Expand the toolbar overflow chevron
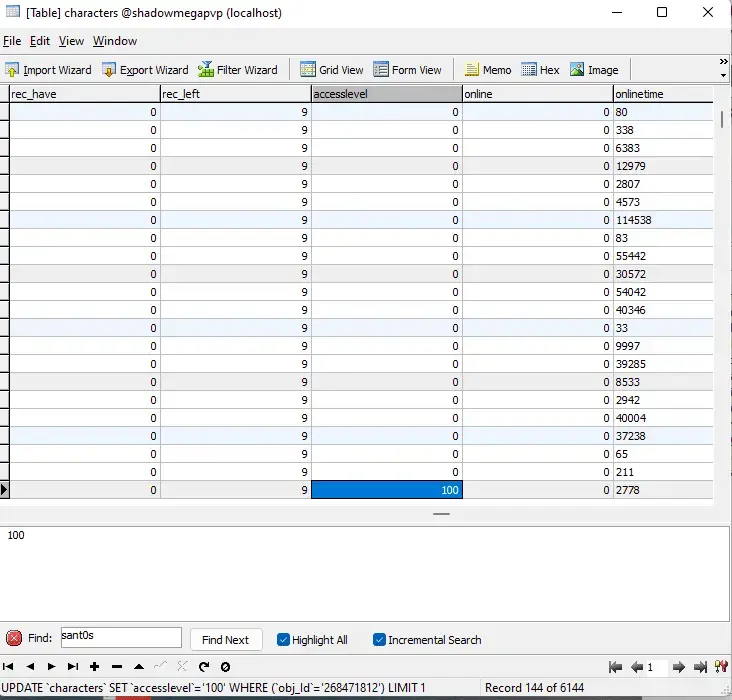Image resolution: width=732 pixels, height=700 pixels. coord(723,62)
